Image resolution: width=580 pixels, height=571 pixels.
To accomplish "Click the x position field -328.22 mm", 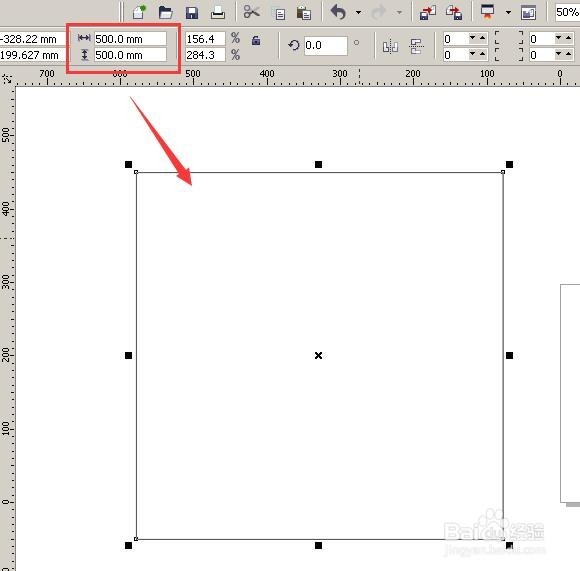I will [x=32, y=39].
